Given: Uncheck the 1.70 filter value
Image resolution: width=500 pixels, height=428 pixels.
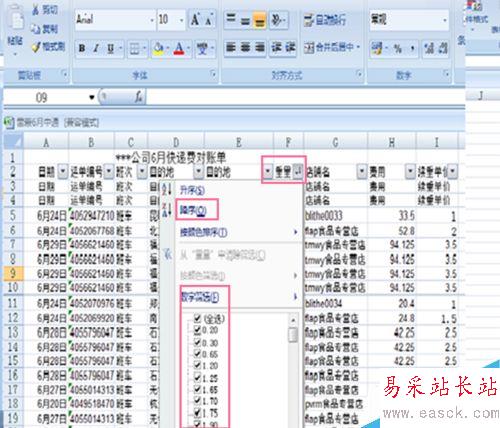Looking at the screenshot, I should (197, 400).
